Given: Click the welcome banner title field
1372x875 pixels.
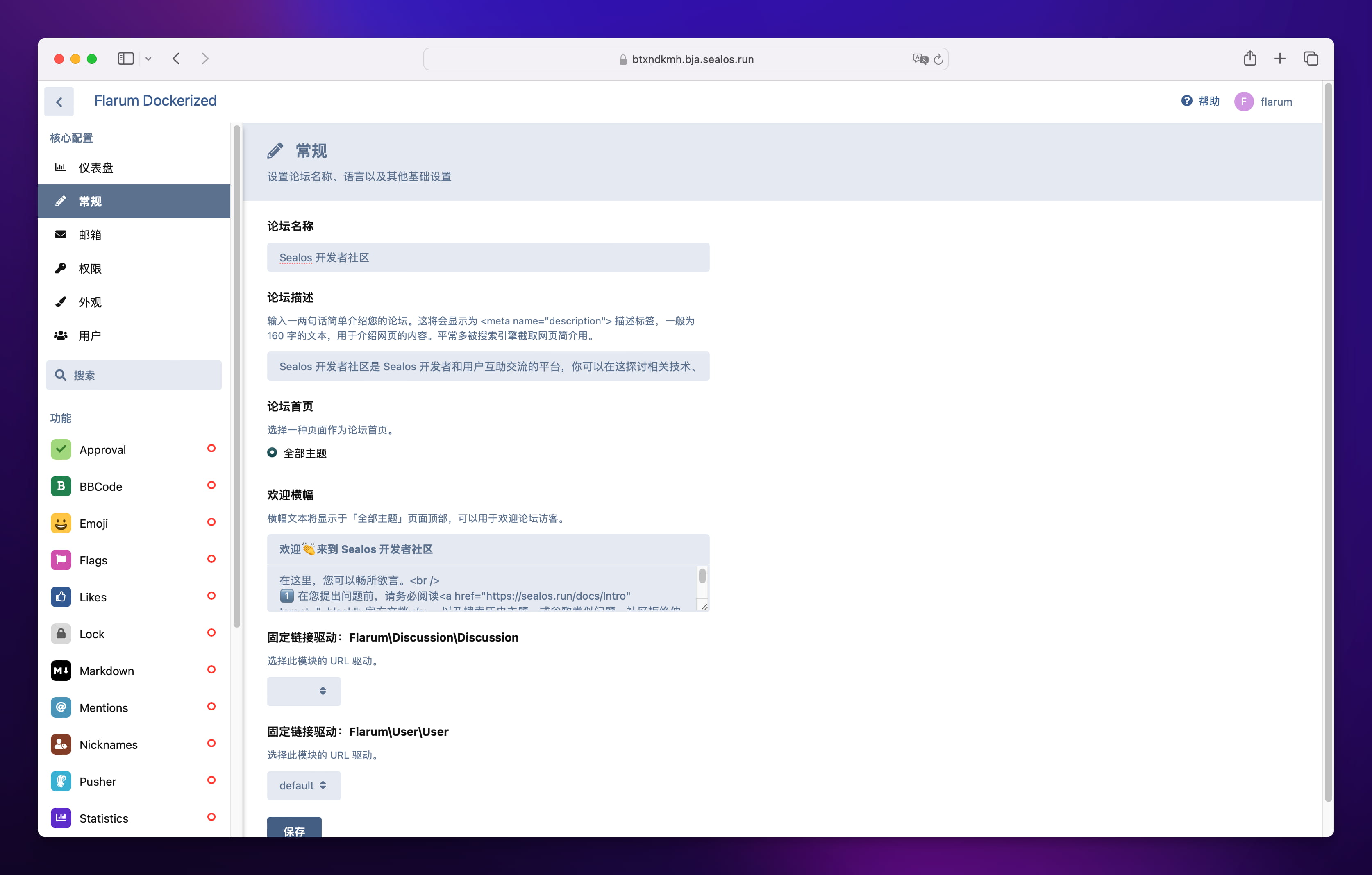Looking at the screenshot, I should (488, 549).
